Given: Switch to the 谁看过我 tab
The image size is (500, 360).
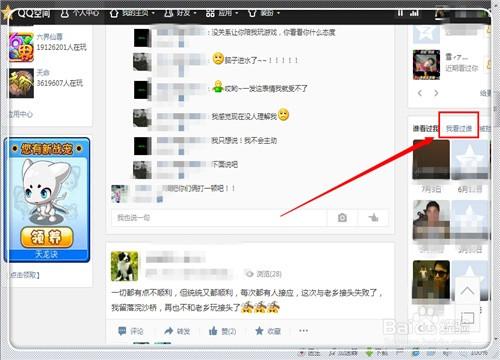Looking at the screenshot, I should point(425,128).
